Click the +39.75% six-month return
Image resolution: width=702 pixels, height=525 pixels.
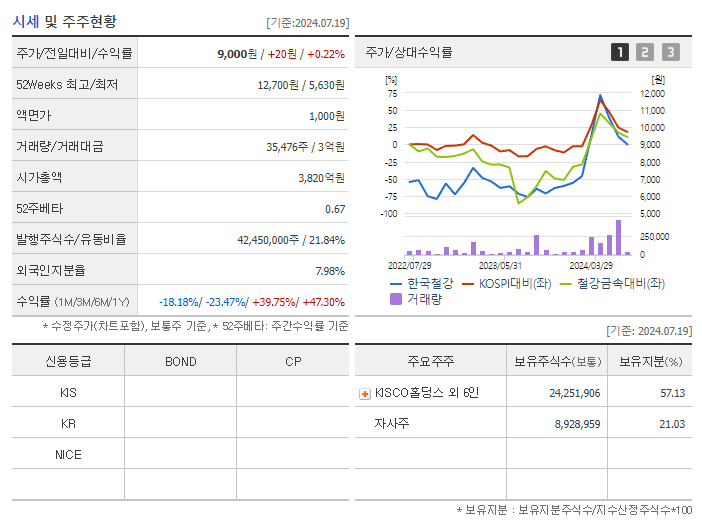click(273, 302)
